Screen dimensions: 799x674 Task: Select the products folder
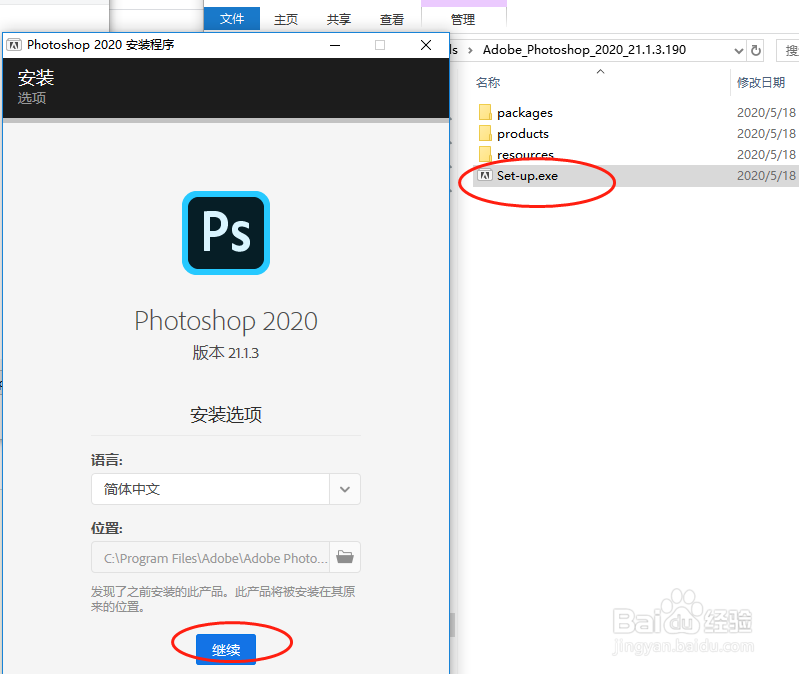click(523, 133)
